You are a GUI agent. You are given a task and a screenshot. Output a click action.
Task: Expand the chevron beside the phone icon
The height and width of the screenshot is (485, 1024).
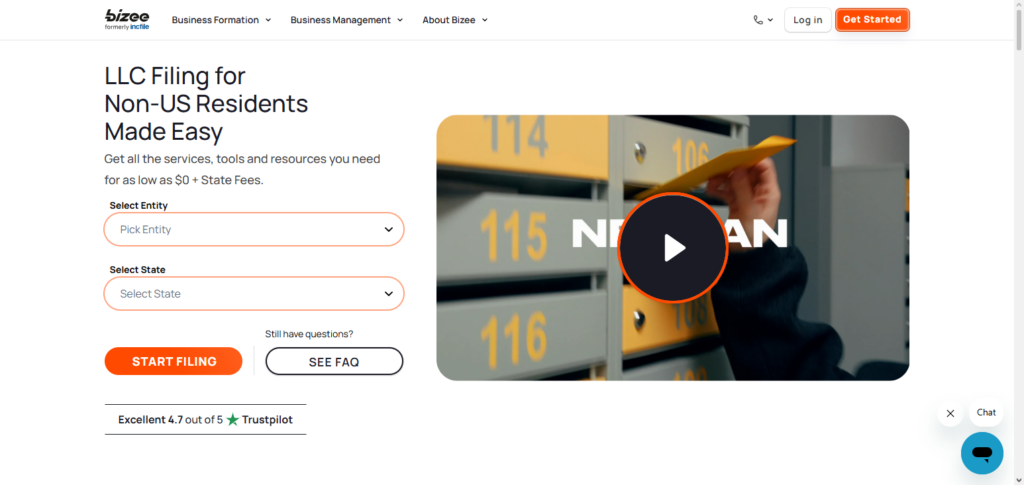(x=770, y=20)
